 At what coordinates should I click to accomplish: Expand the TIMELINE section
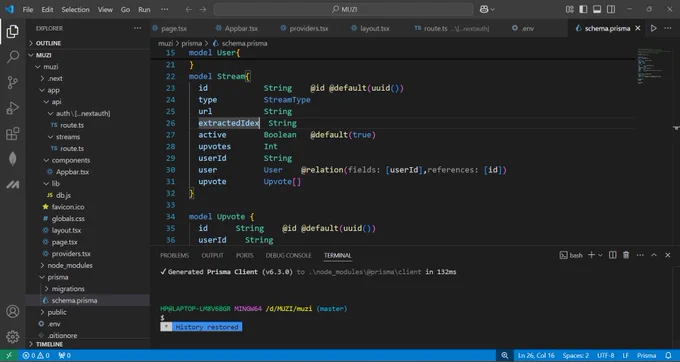pos(88,344)
